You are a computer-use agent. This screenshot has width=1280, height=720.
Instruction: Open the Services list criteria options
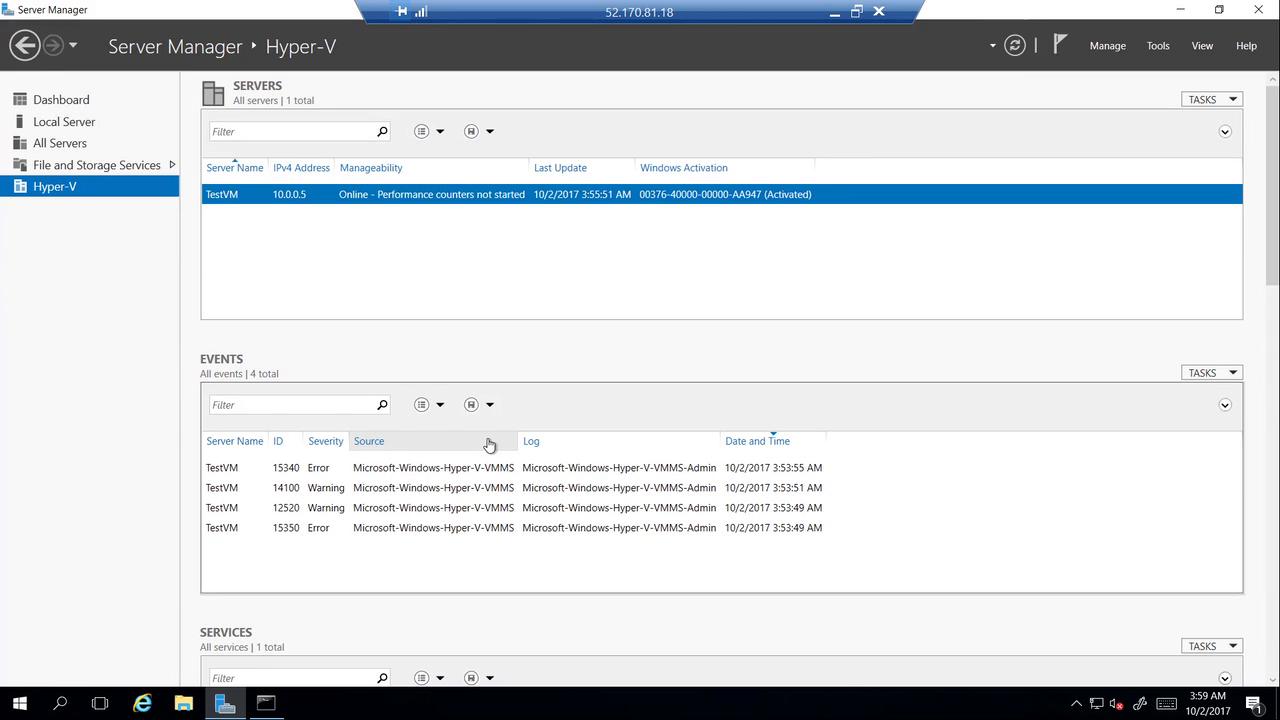[x=429, y=678]
